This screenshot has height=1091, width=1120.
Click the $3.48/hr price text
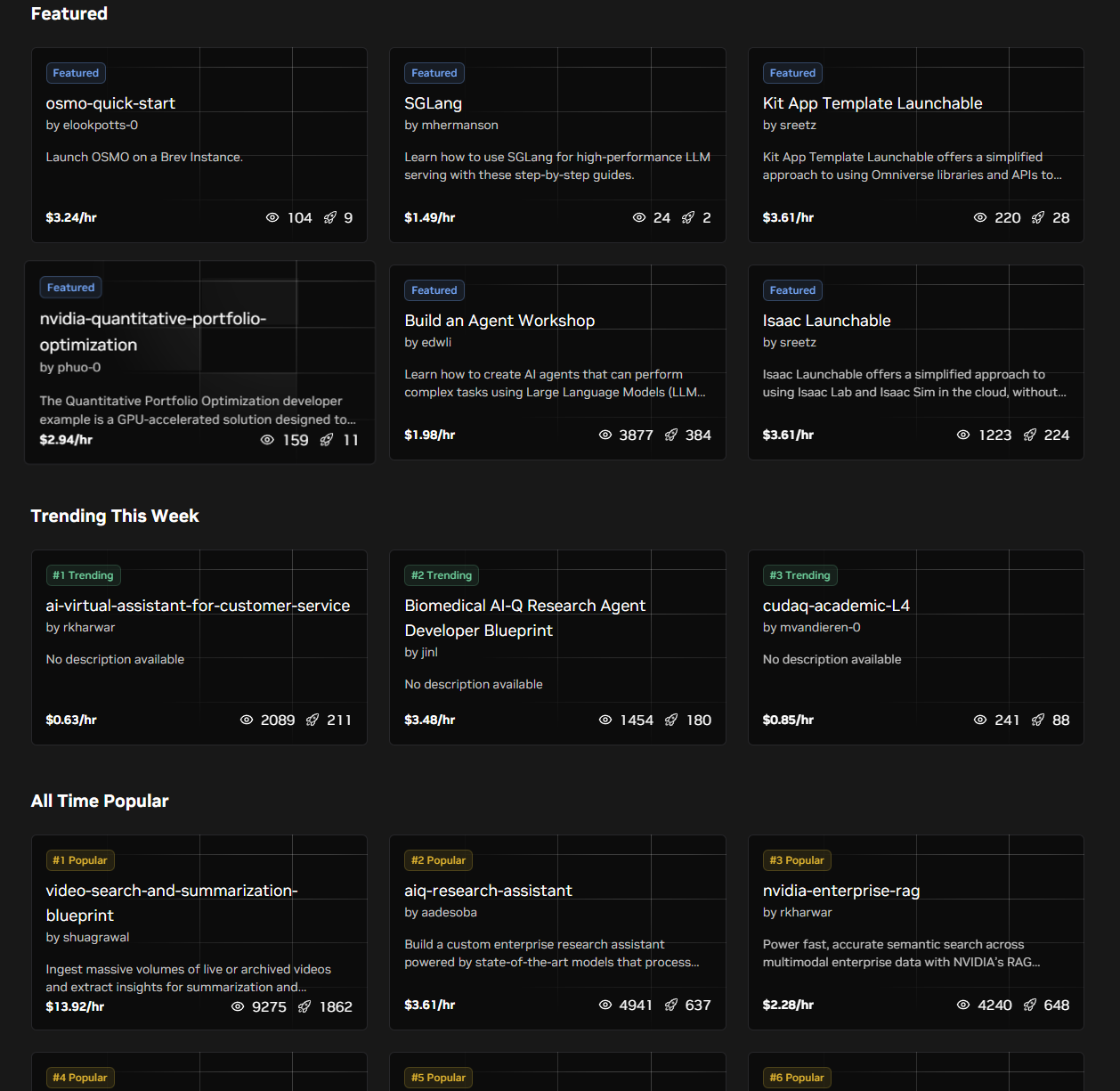429,720
